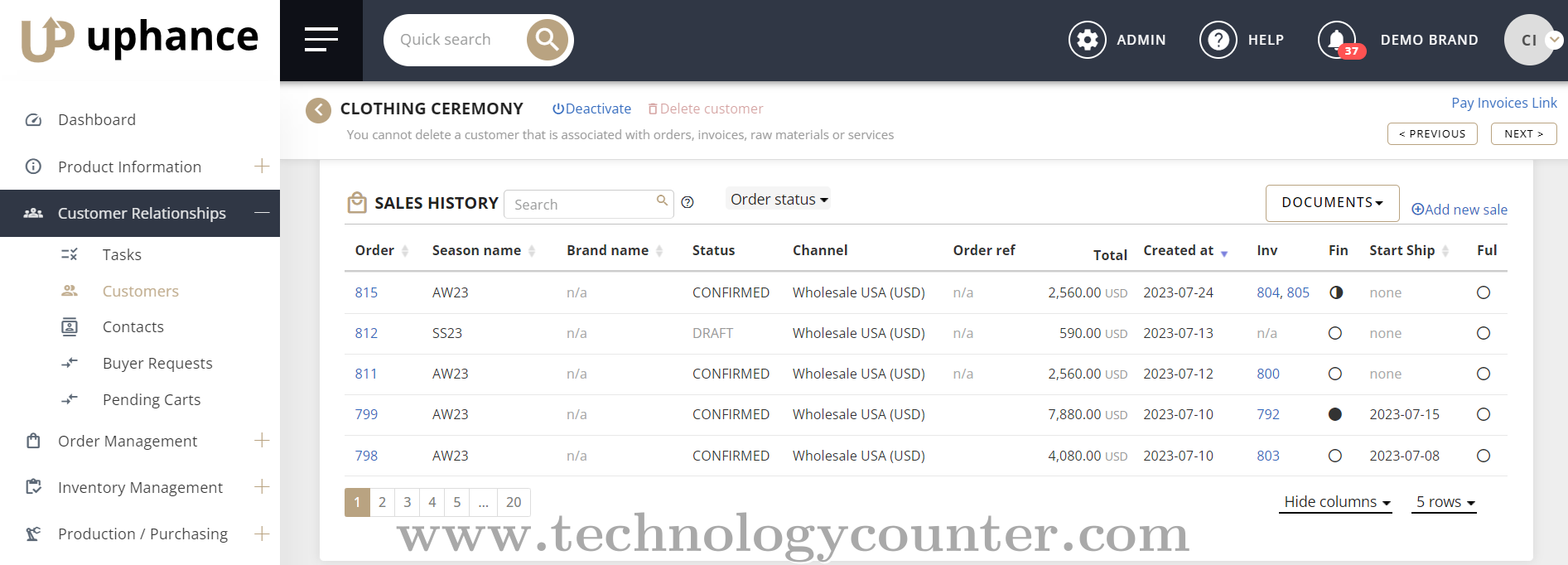Open the Documents dropdown

tap(1332, 203)
